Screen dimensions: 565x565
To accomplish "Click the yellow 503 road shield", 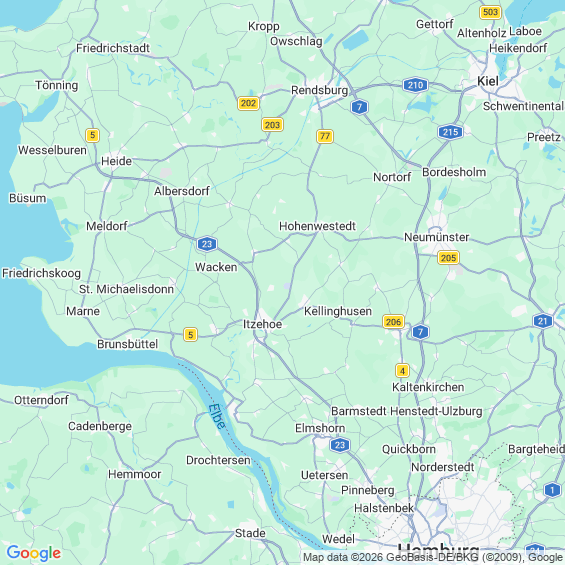I will tap(490, 12).
